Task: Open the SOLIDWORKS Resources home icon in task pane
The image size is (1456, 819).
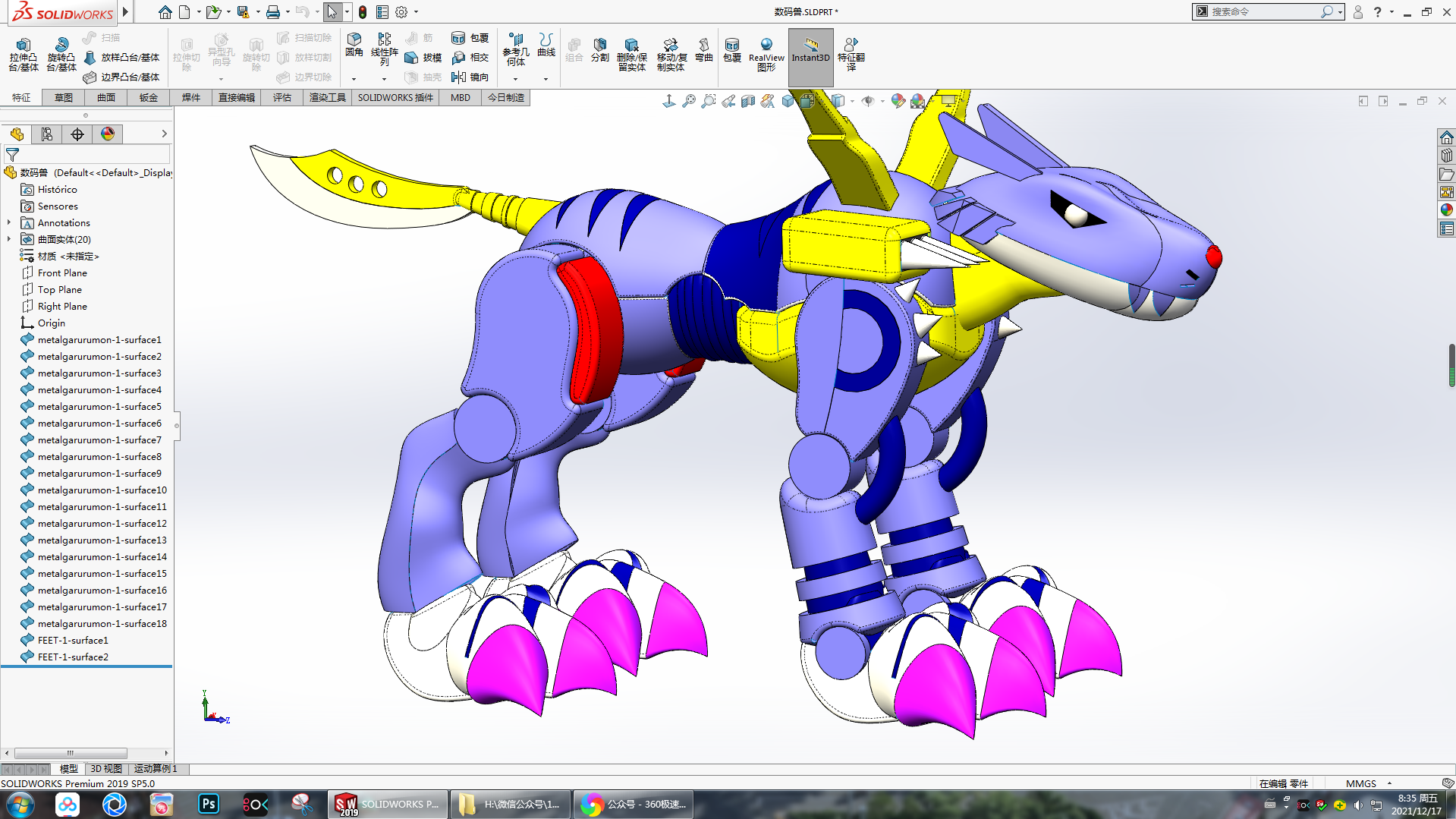Action: (1447, 137)
